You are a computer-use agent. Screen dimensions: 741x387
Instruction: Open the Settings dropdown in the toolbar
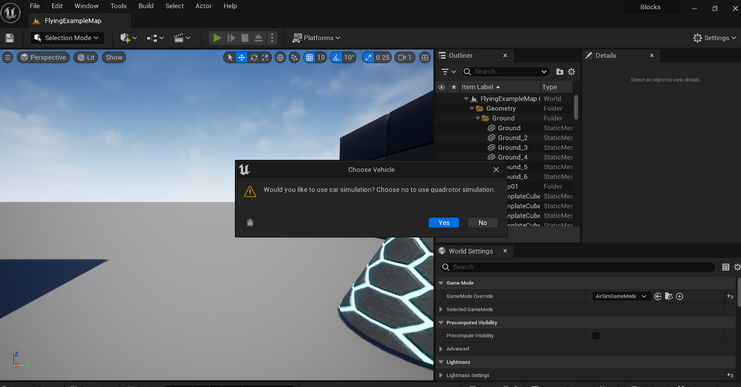tap(714, 38)
